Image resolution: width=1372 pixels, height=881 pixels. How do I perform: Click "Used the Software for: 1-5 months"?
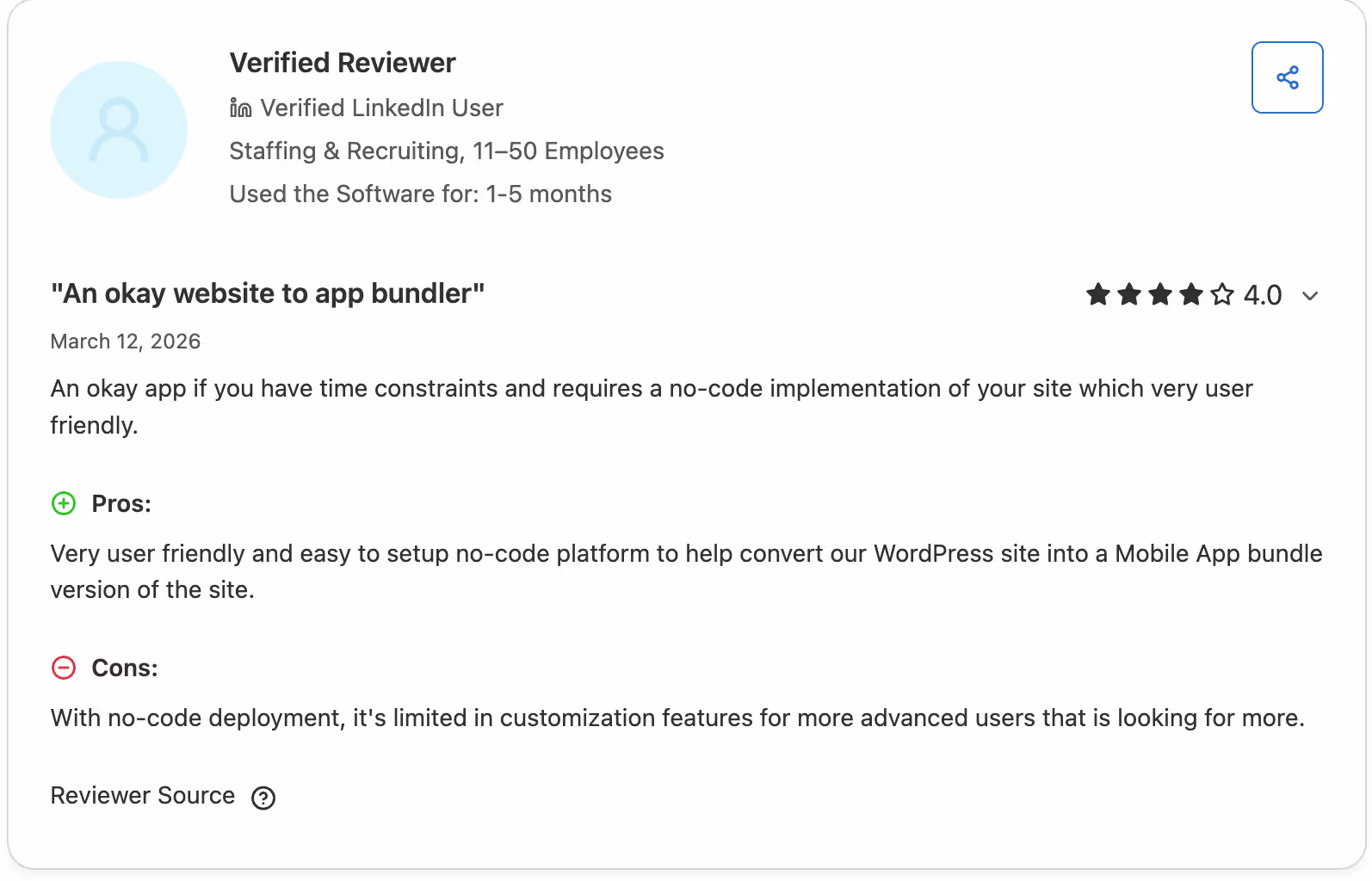coord(421,194)
